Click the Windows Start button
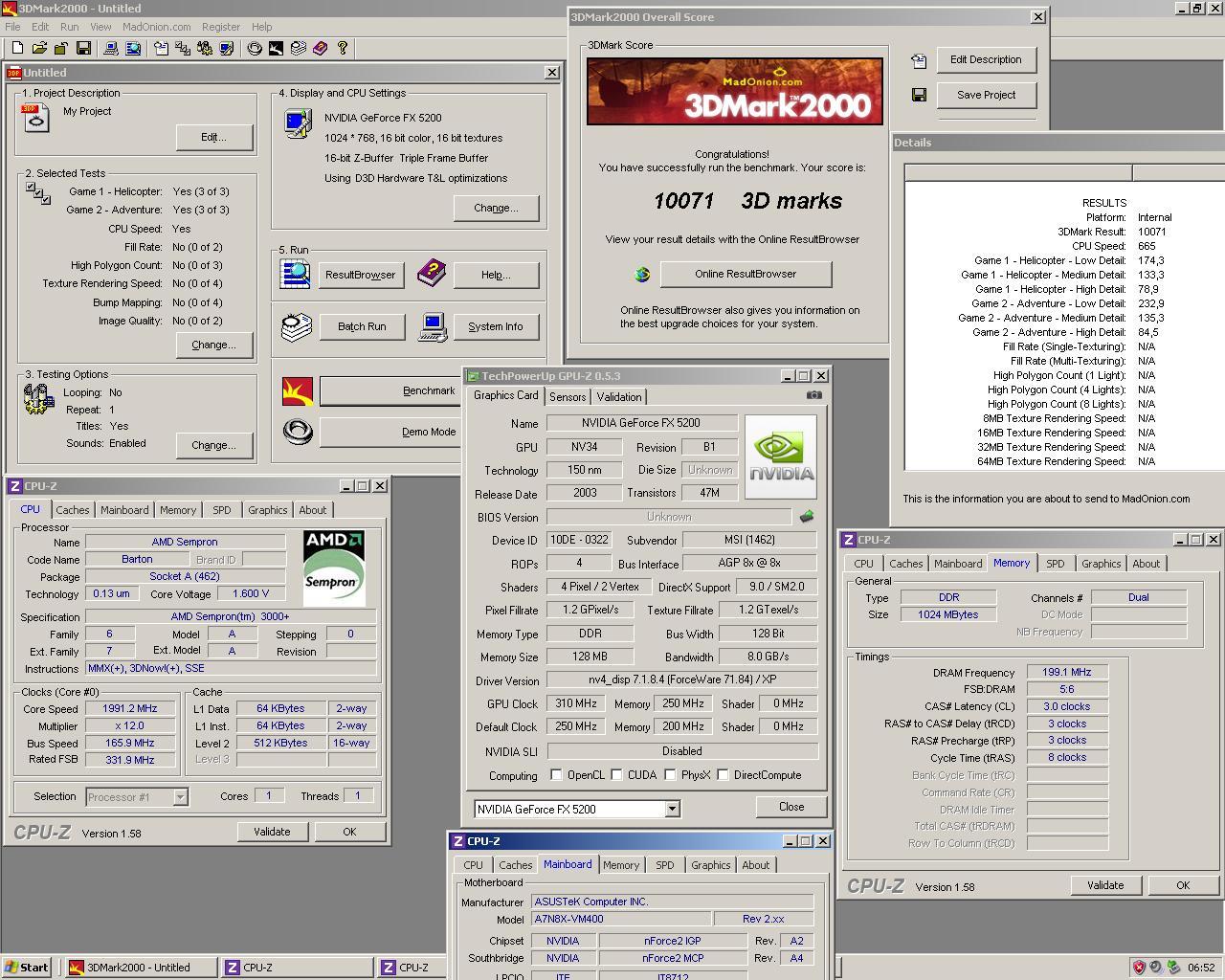This screenshot has height=980, width=1225. (x=27, y=967)
